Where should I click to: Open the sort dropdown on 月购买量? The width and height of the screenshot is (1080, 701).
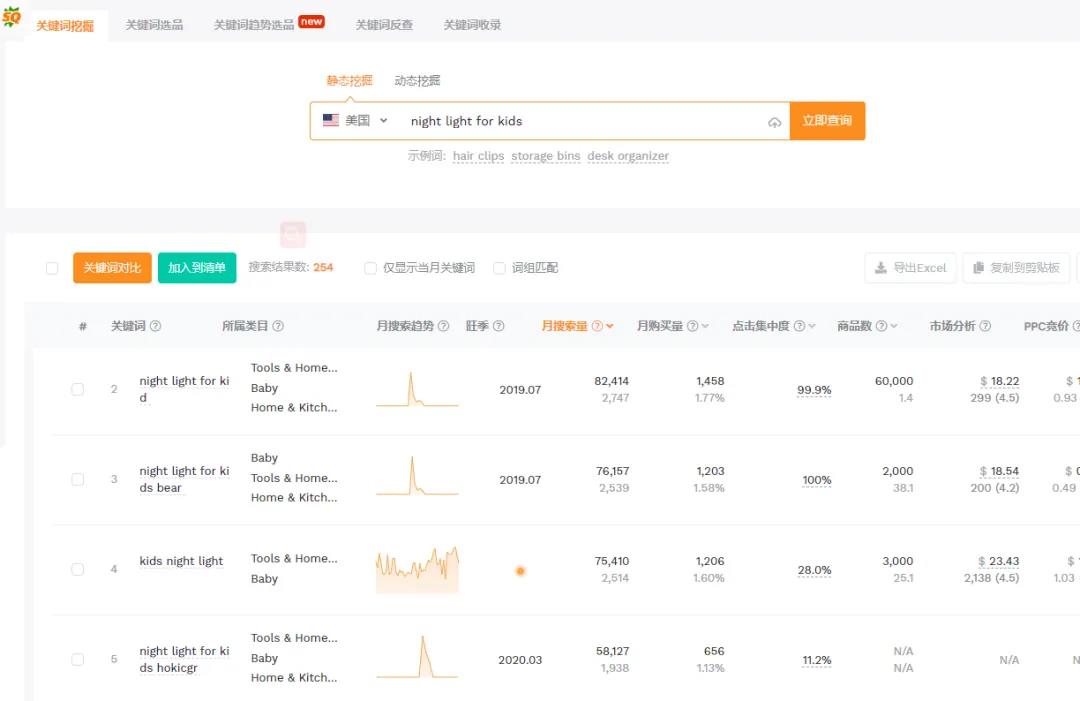[703, 325]
